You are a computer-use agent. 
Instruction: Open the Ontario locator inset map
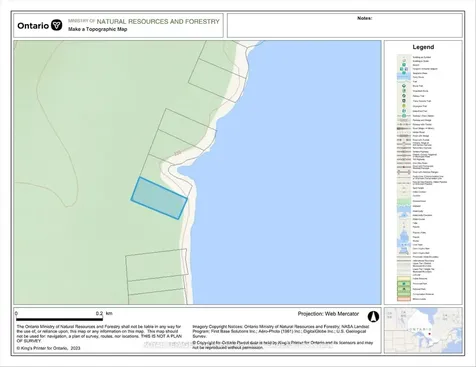tap(423, 330)
